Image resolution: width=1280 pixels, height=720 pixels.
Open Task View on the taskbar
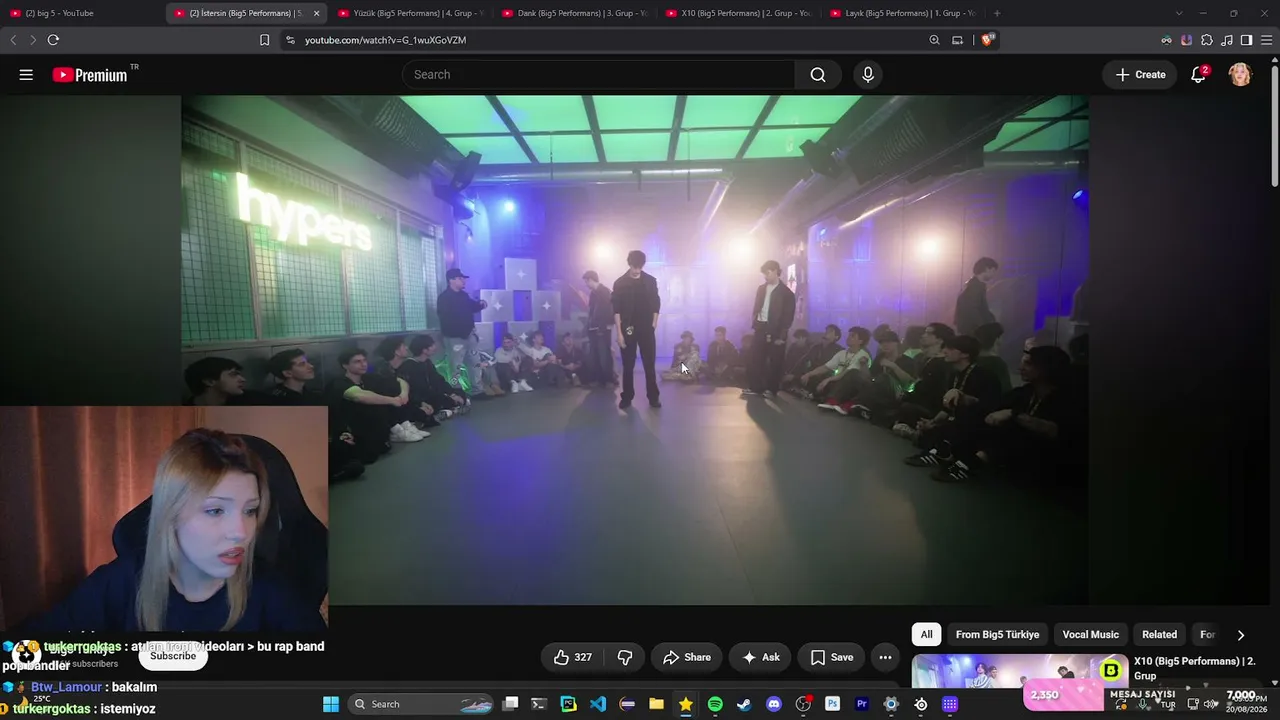click(510, 704)
